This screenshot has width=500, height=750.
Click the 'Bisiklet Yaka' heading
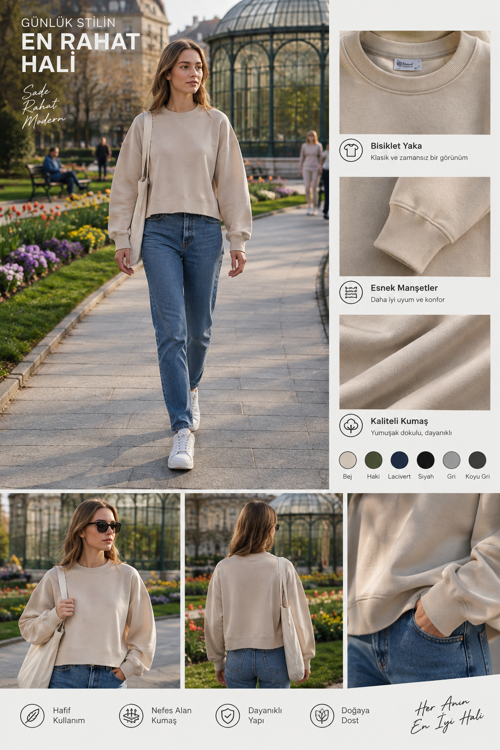[x=396, y=146]
